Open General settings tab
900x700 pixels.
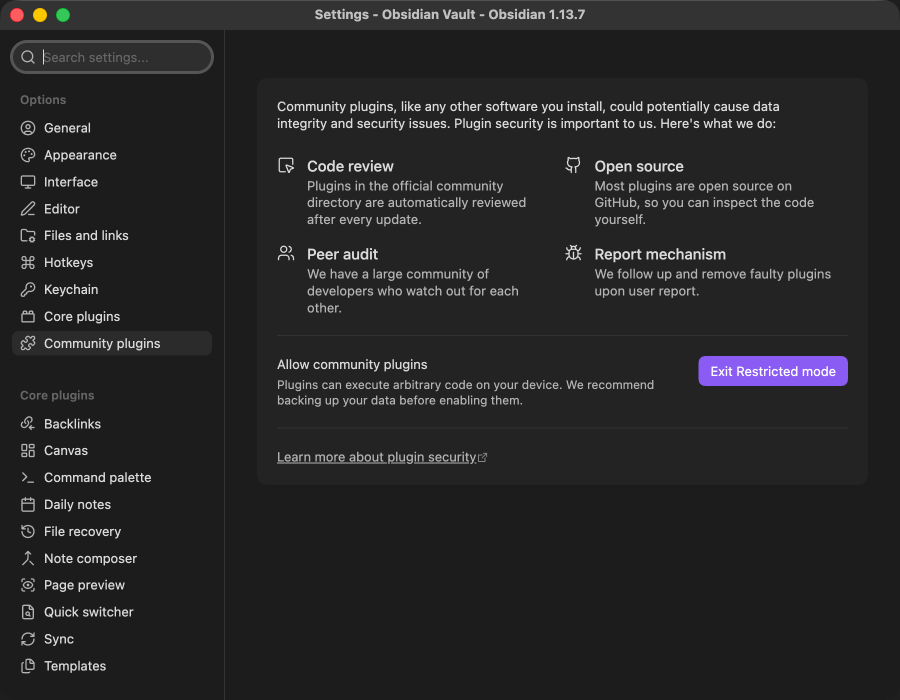pyautogui.click(x=112, y=128)
